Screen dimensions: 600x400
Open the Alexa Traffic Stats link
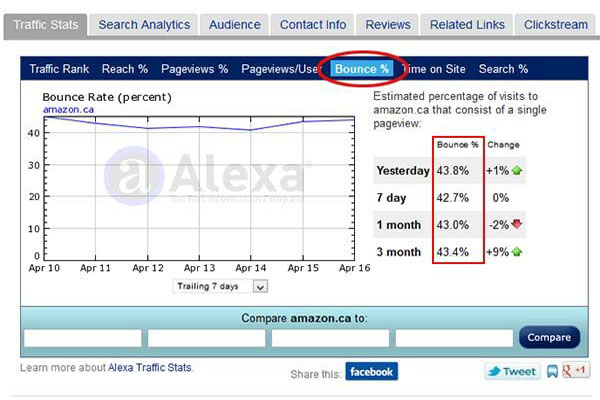coord(150,368)
